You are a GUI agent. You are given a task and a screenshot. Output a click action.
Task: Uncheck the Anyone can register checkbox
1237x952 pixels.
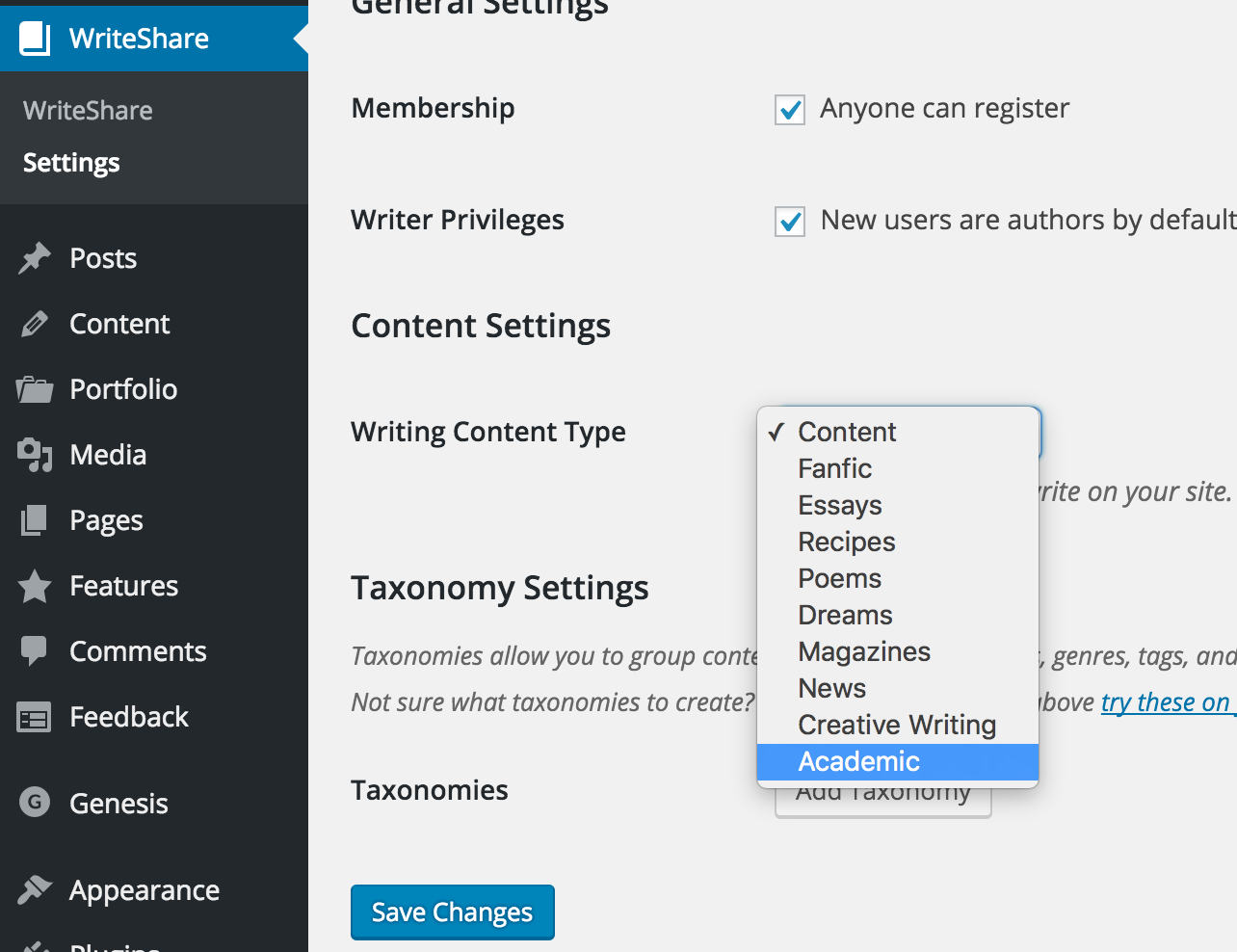(x=790, y=110)
